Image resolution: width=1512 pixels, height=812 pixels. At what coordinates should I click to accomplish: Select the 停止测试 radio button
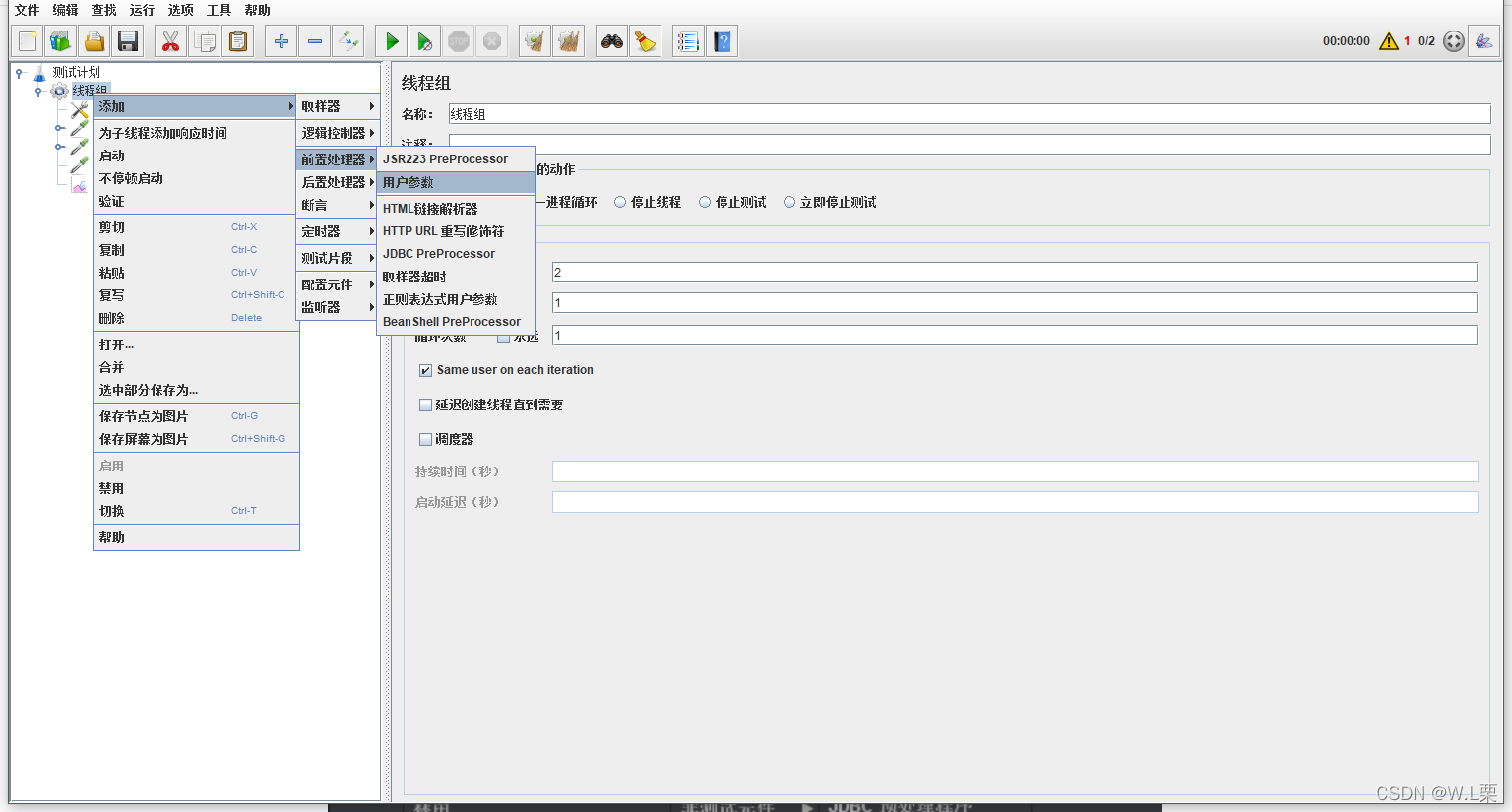pyautogui.click(x=705, y=202)
